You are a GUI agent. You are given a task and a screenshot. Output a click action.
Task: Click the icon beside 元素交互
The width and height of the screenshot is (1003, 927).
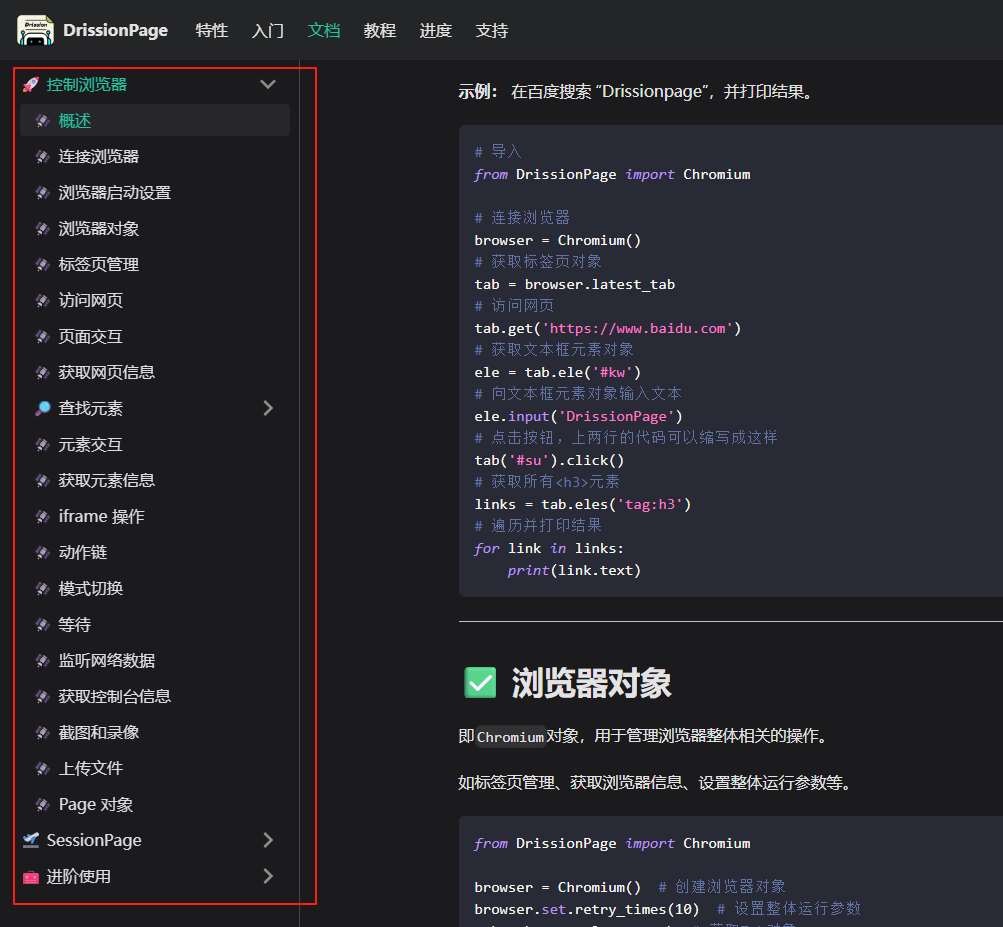click(x=43, y=445)
